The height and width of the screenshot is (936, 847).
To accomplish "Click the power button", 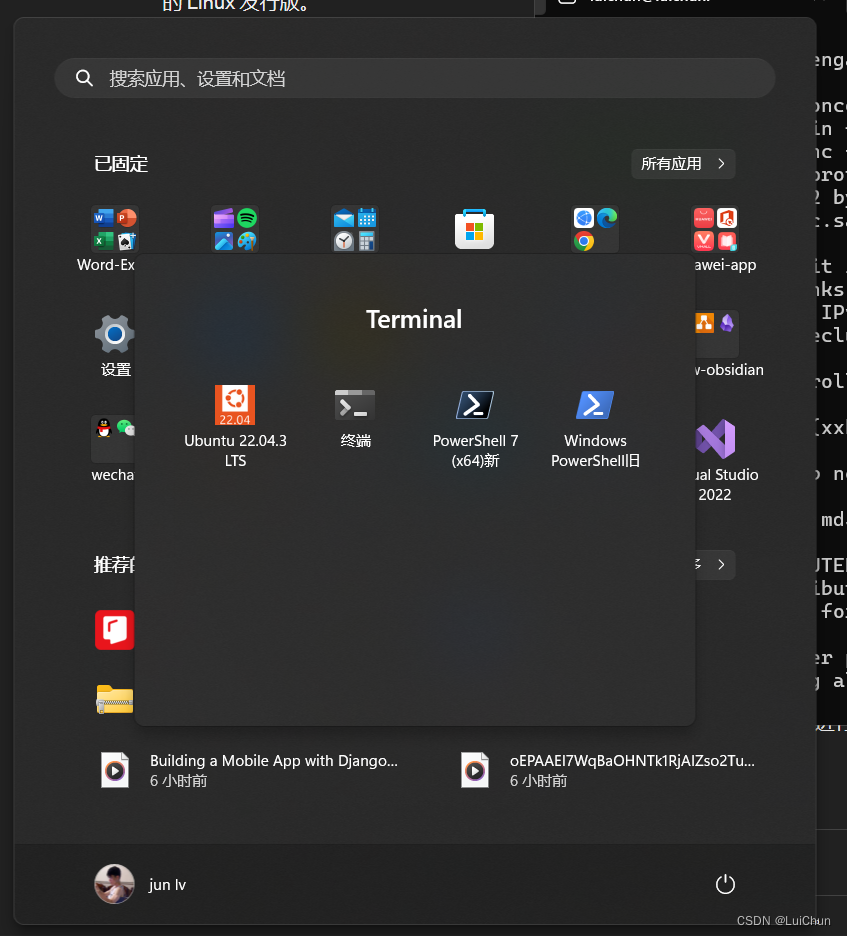I will click(725, 884).
